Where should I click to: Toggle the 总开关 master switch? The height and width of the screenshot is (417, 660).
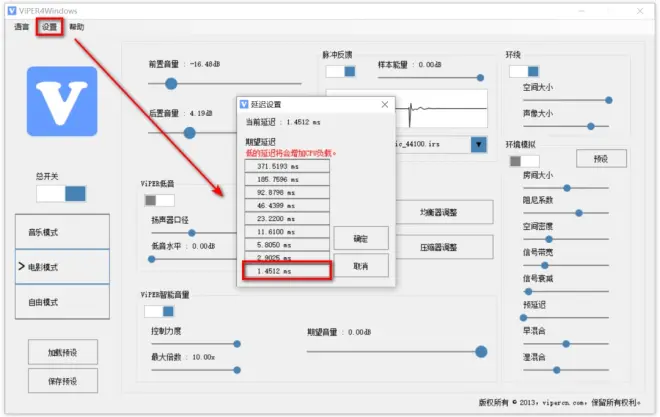tap(61, 194)
